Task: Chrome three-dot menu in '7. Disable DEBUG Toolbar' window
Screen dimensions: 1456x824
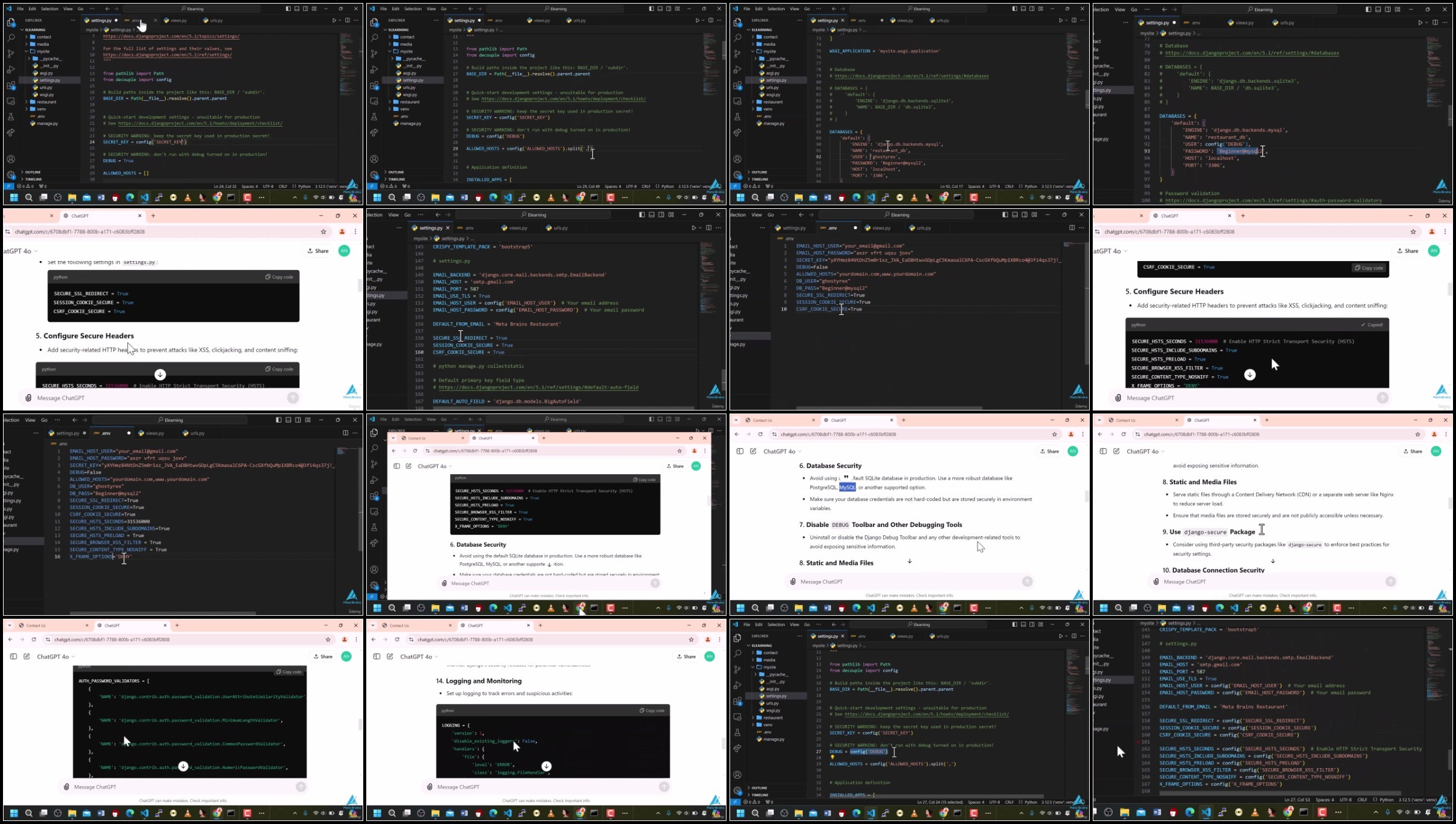Action: 1083,435
